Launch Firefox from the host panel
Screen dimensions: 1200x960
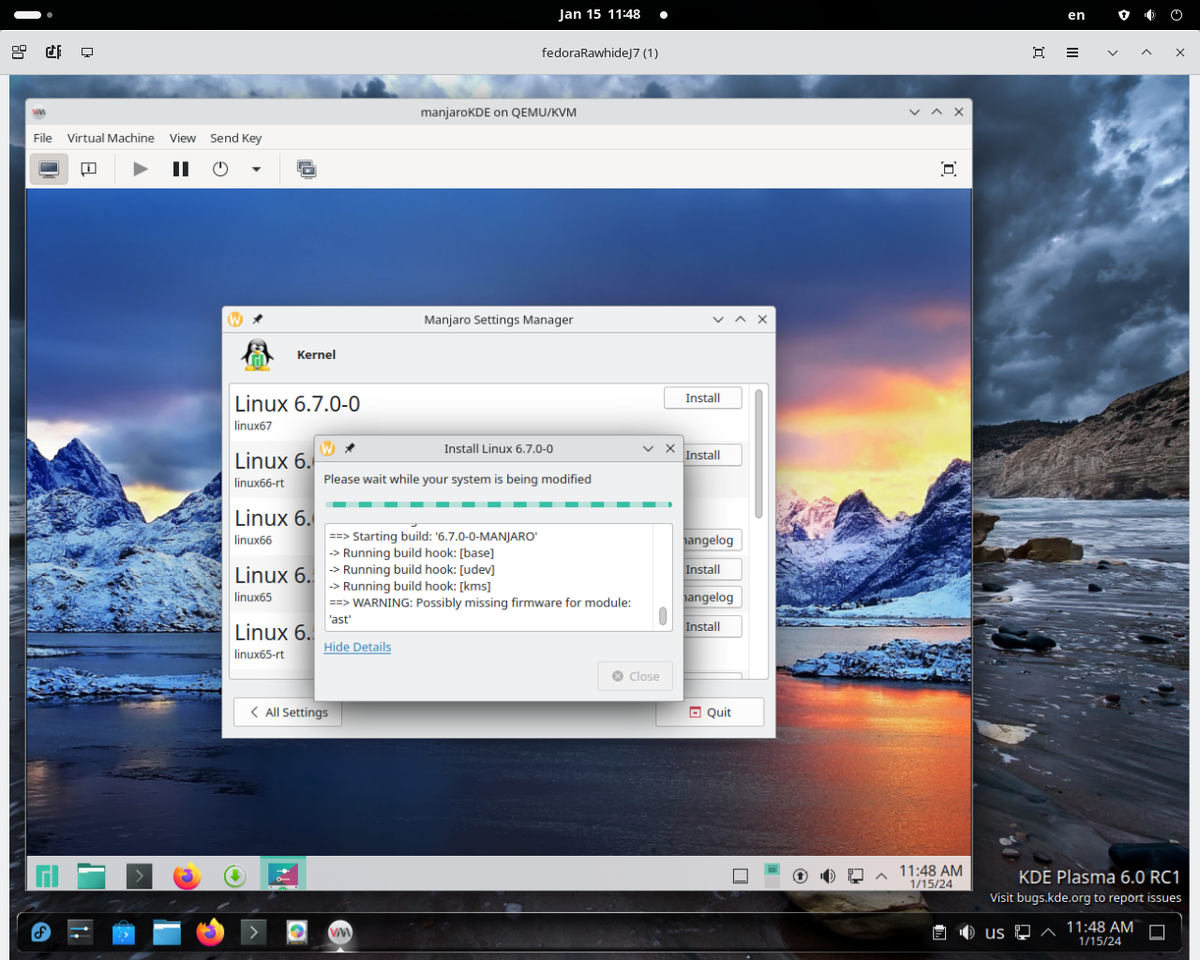coord(210,933)
